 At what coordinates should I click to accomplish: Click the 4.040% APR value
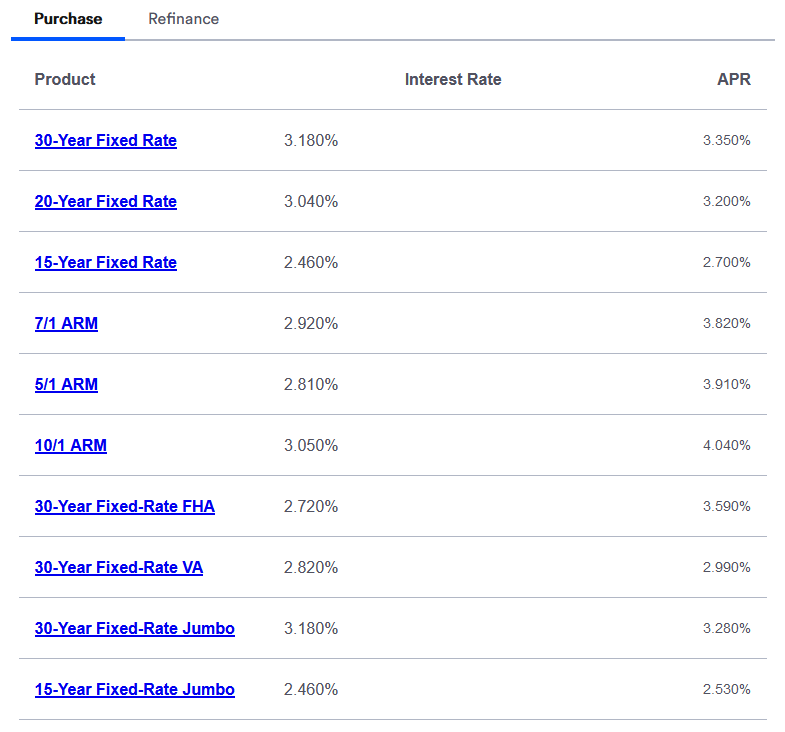click(726, 445)
